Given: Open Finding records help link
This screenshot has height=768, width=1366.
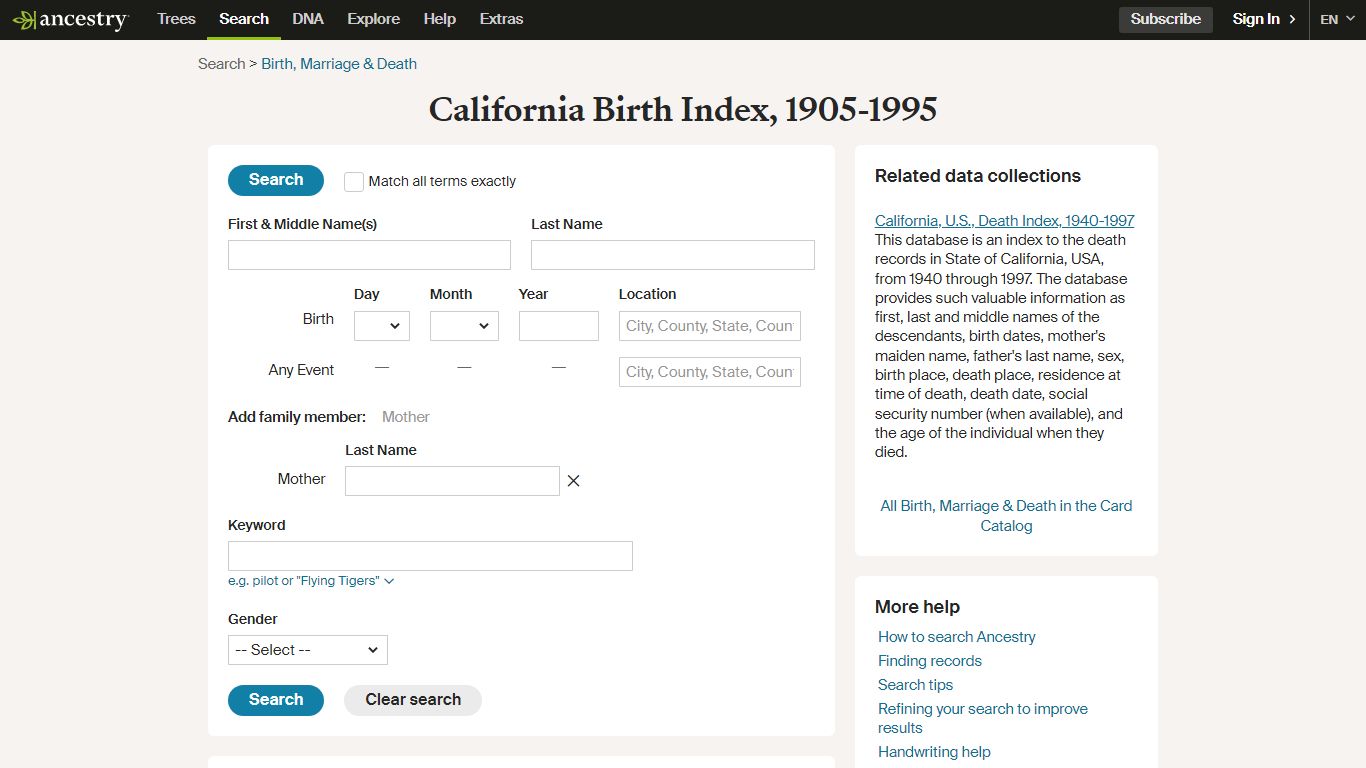Looking at the screenshot, I should (930, 661).
